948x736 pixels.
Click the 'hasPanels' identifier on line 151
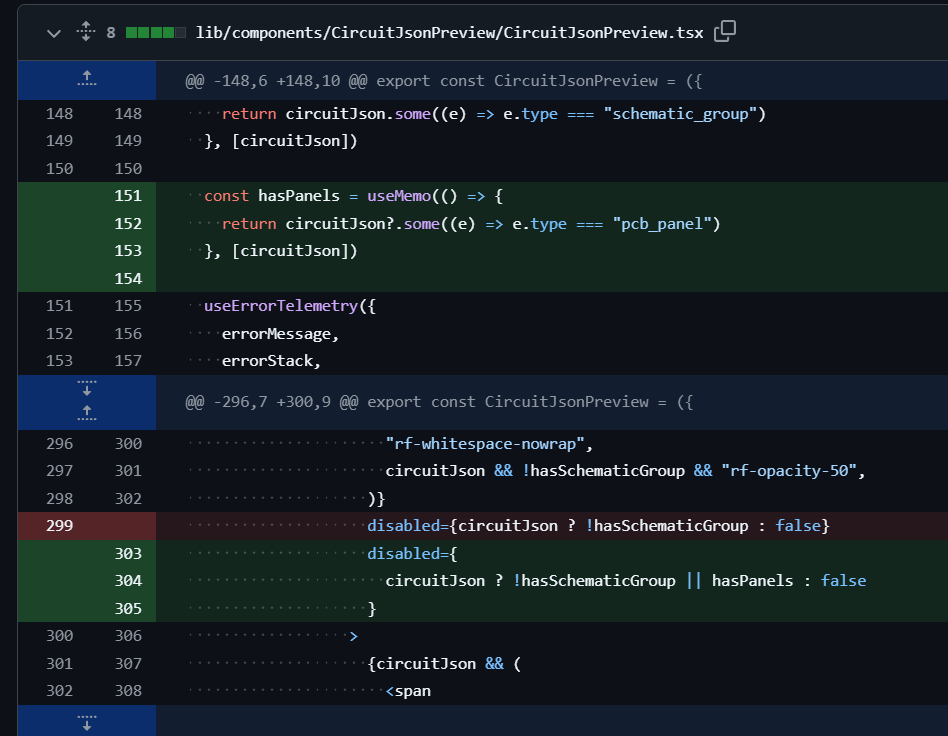[299, 196]
